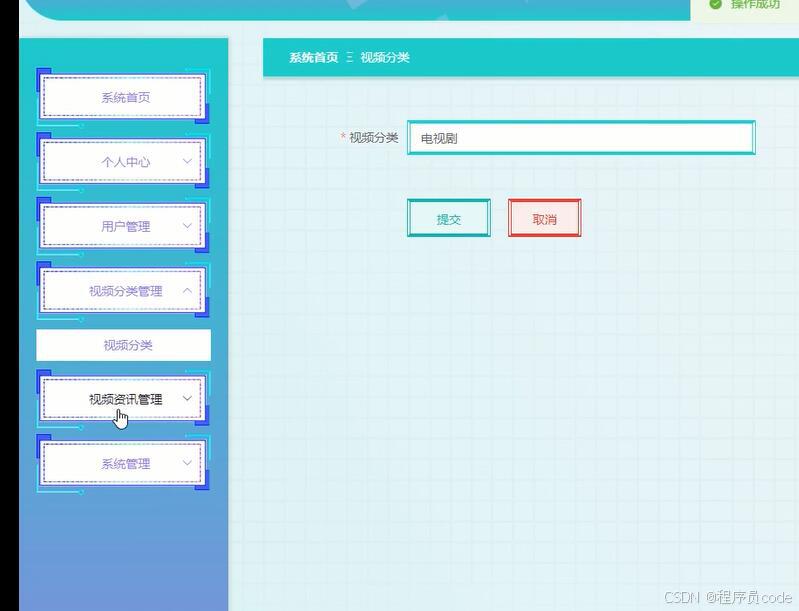Open the 视频资讯管理 sidebar menu

pos(123,399)
